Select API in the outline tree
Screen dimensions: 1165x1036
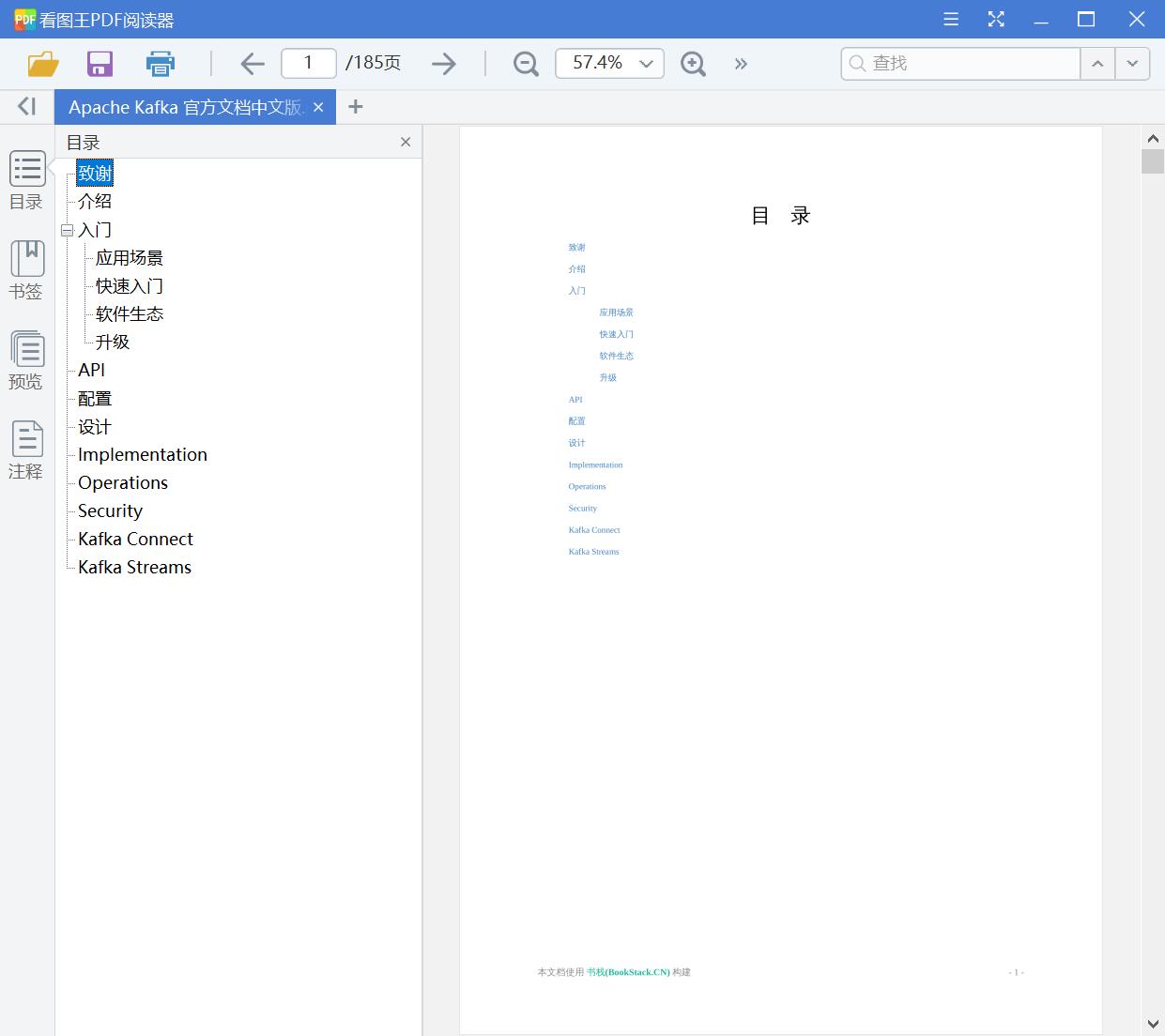91,370
